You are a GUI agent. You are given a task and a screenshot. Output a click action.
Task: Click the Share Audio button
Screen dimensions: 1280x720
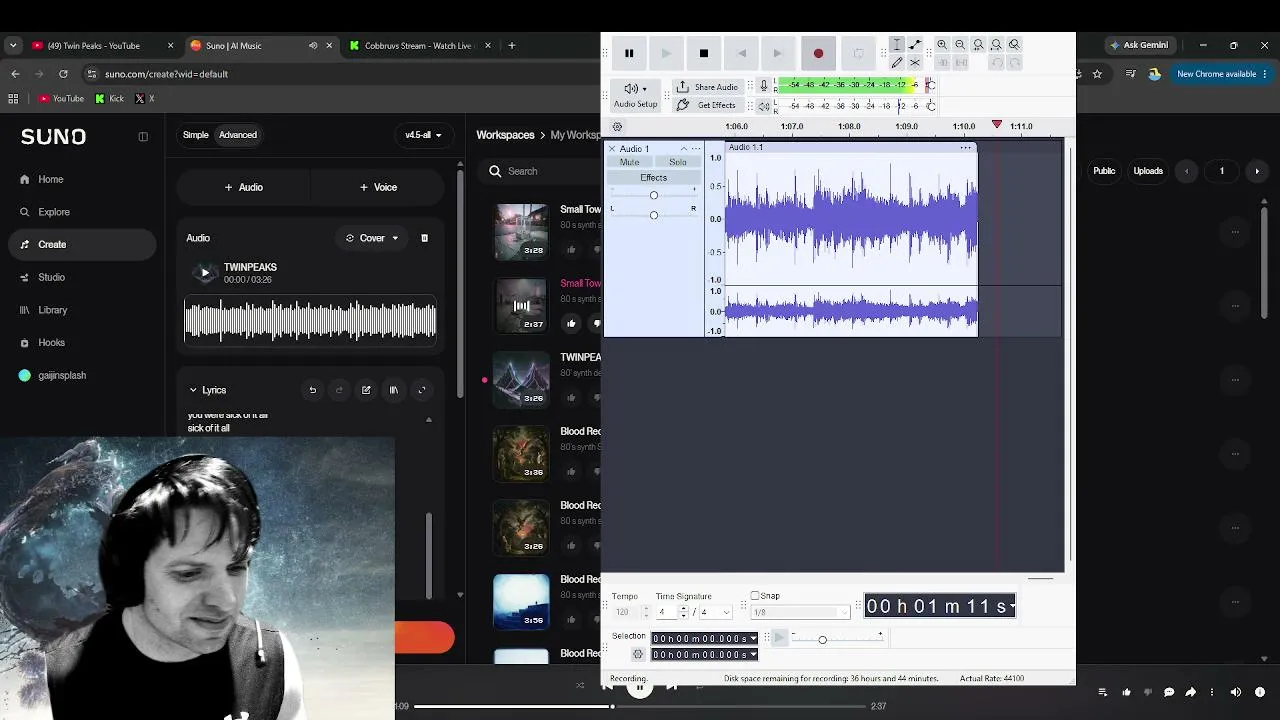pos(707,87)
